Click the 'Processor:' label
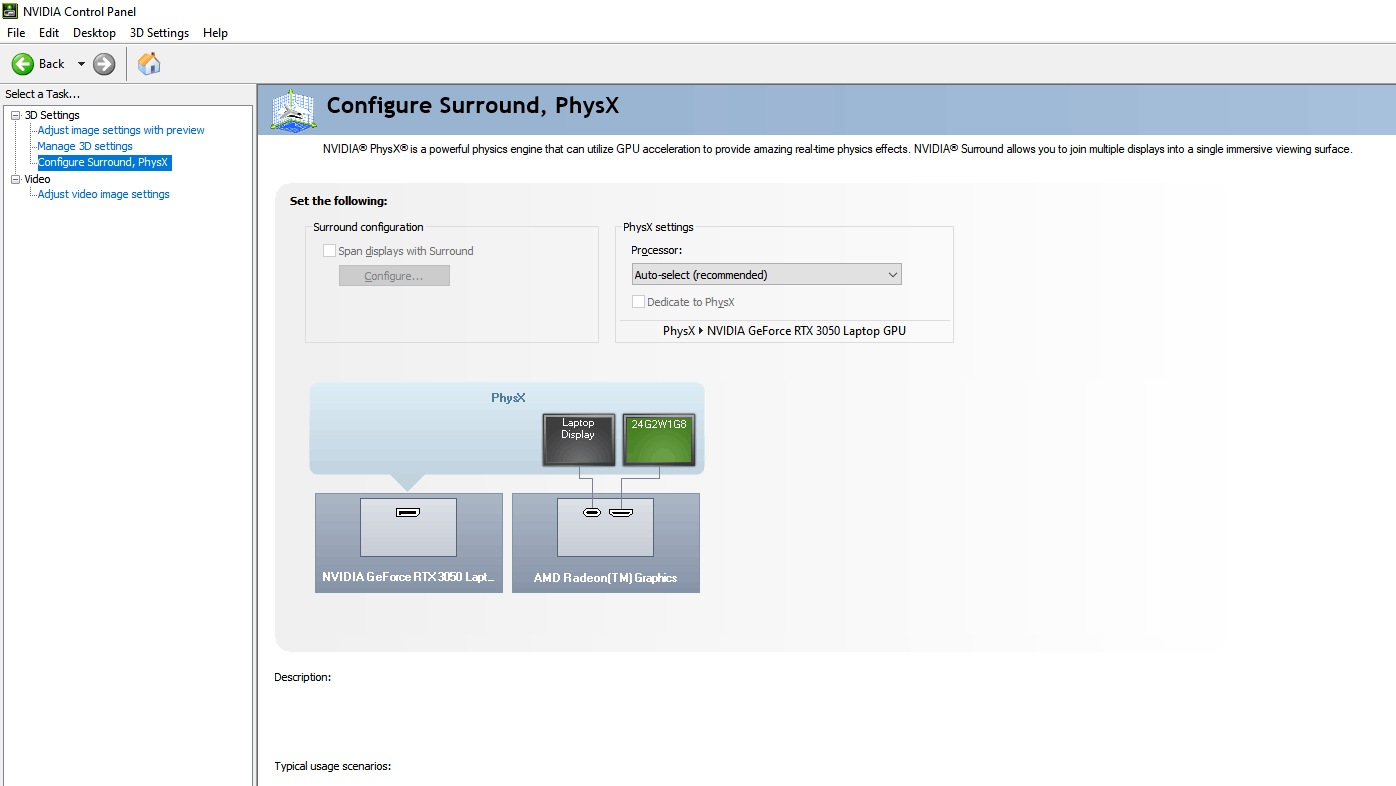Viewport: 1396px width, 786px height. tap(657, 250)
